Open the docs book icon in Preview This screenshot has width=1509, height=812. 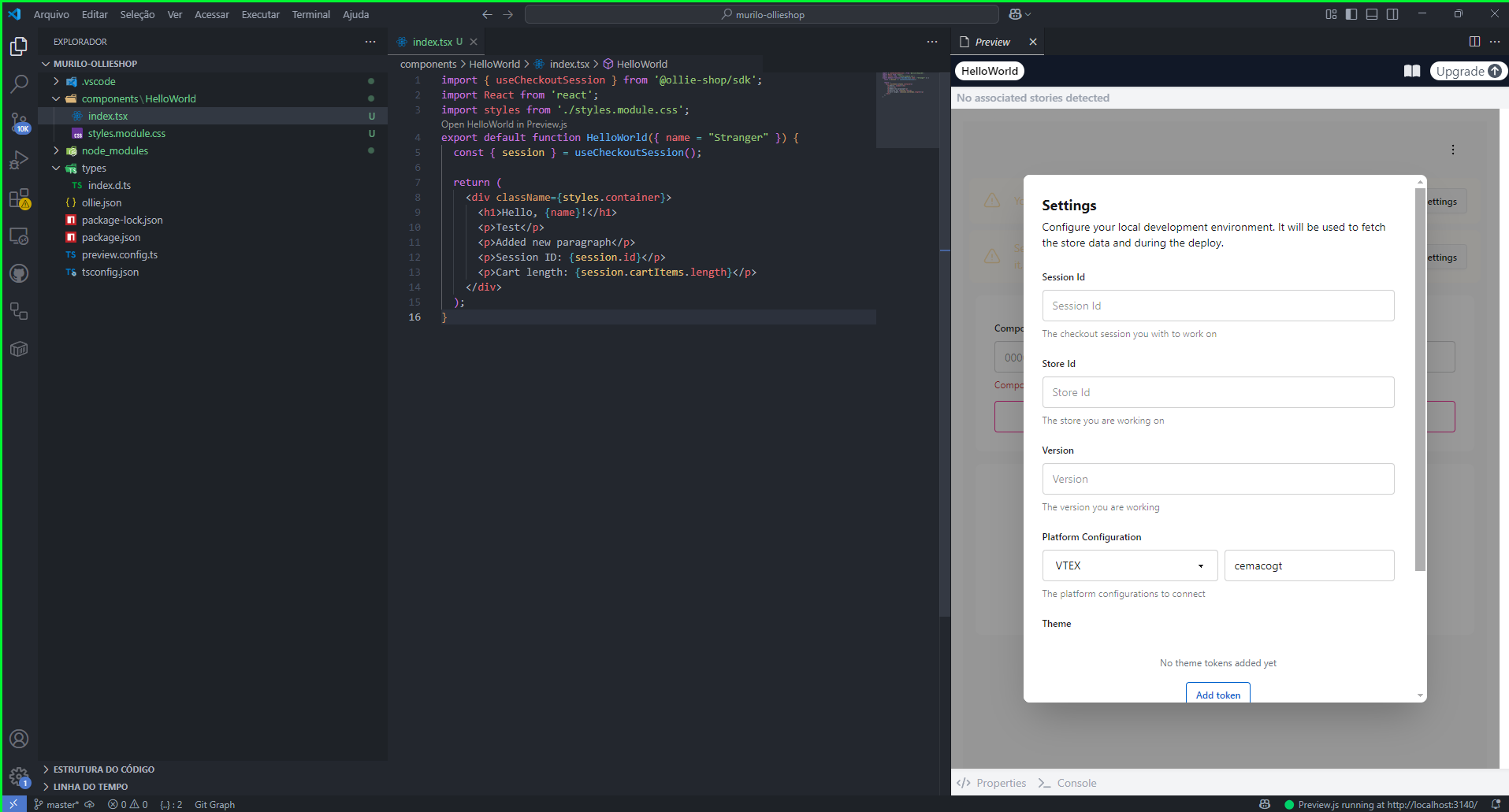tap(1412, 71)
